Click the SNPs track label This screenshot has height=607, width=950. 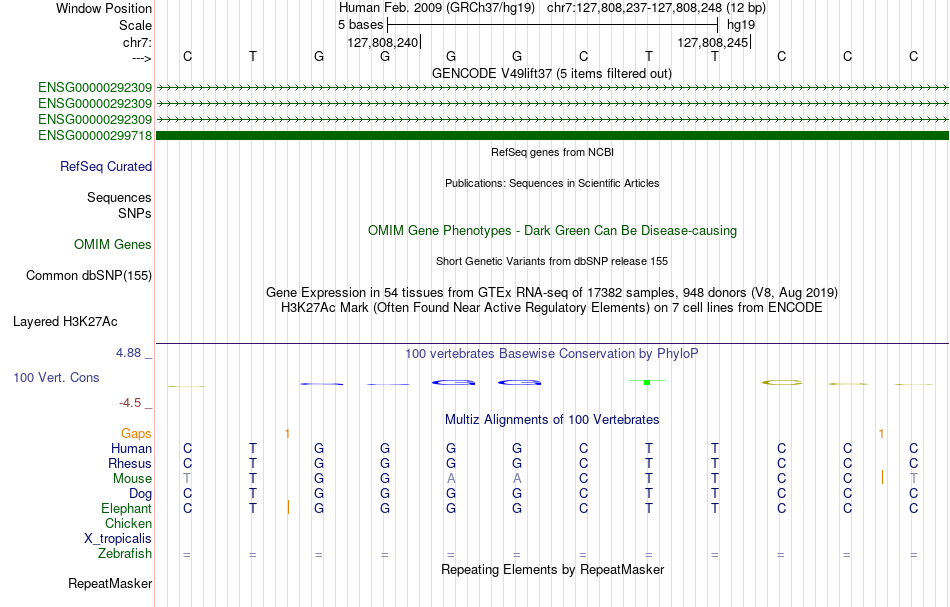pyautogui.click(x=135, y=213)
